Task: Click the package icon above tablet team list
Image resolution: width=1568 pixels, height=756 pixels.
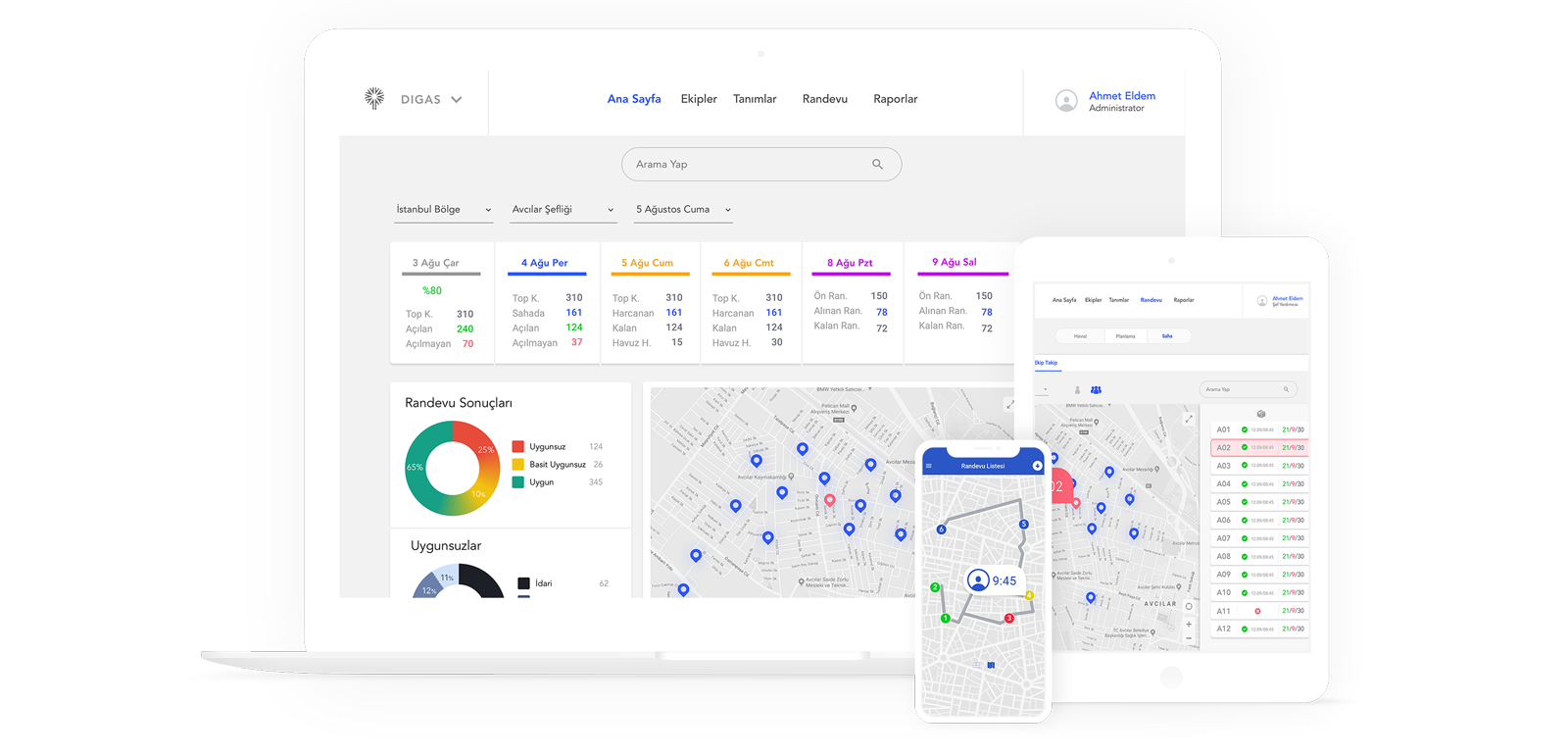Action: (x=1261, y=414)
